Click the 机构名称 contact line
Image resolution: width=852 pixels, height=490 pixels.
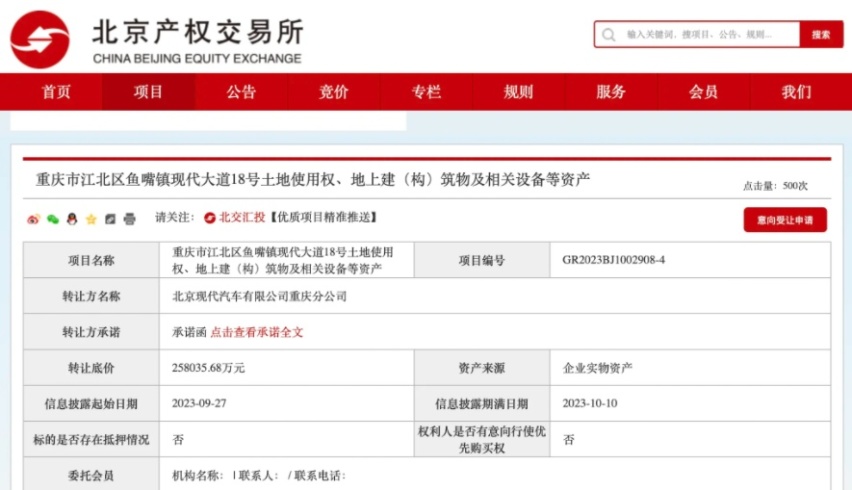point(259,475)
